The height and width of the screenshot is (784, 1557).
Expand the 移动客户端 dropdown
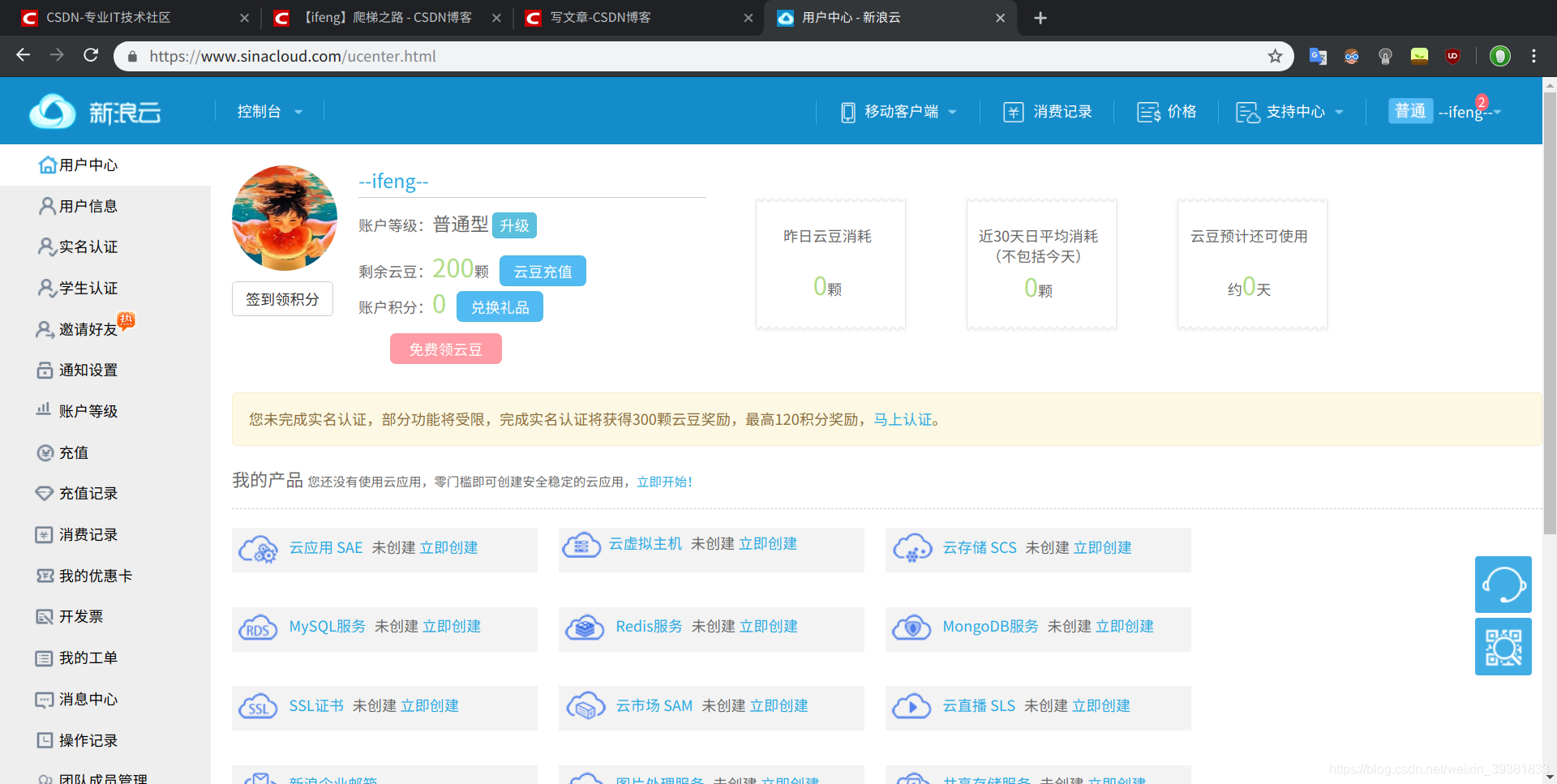899,111
